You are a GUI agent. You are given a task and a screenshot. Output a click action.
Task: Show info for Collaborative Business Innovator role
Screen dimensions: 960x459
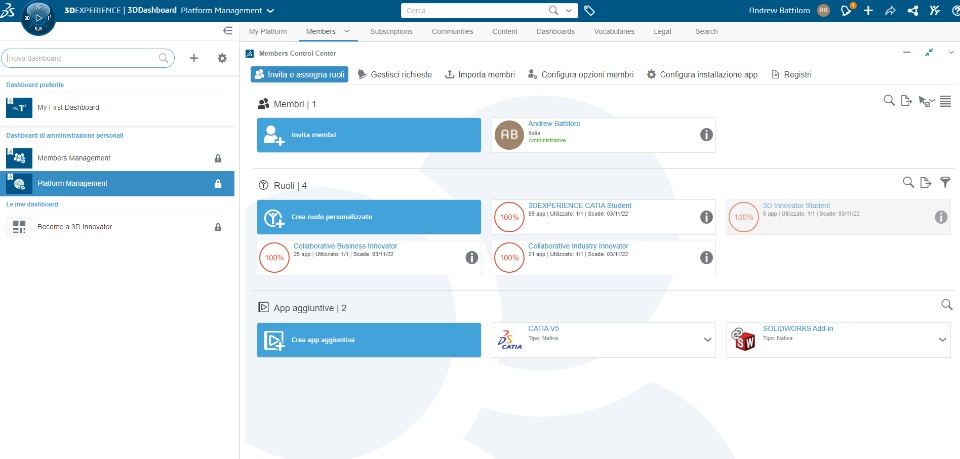(x=471, y=258)
